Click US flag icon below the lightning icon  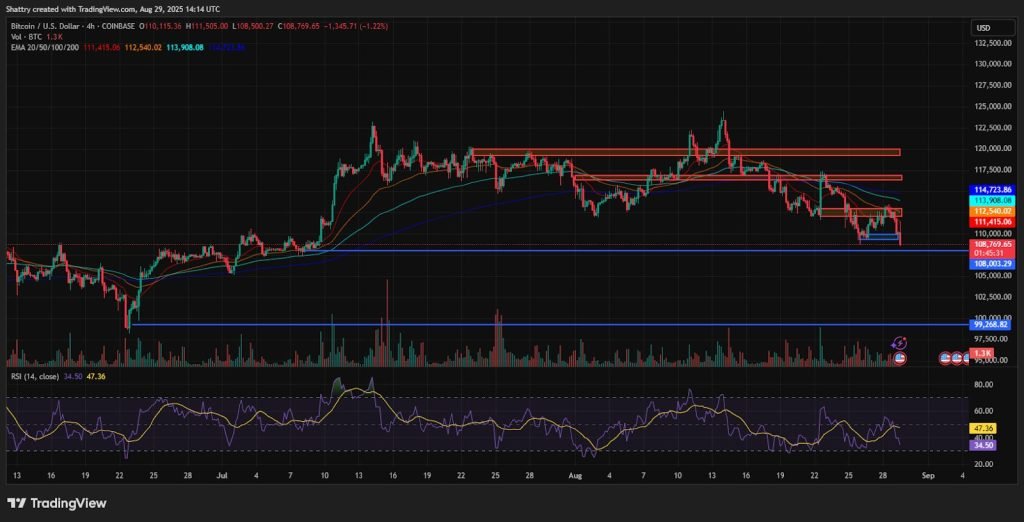click(899, 357)
